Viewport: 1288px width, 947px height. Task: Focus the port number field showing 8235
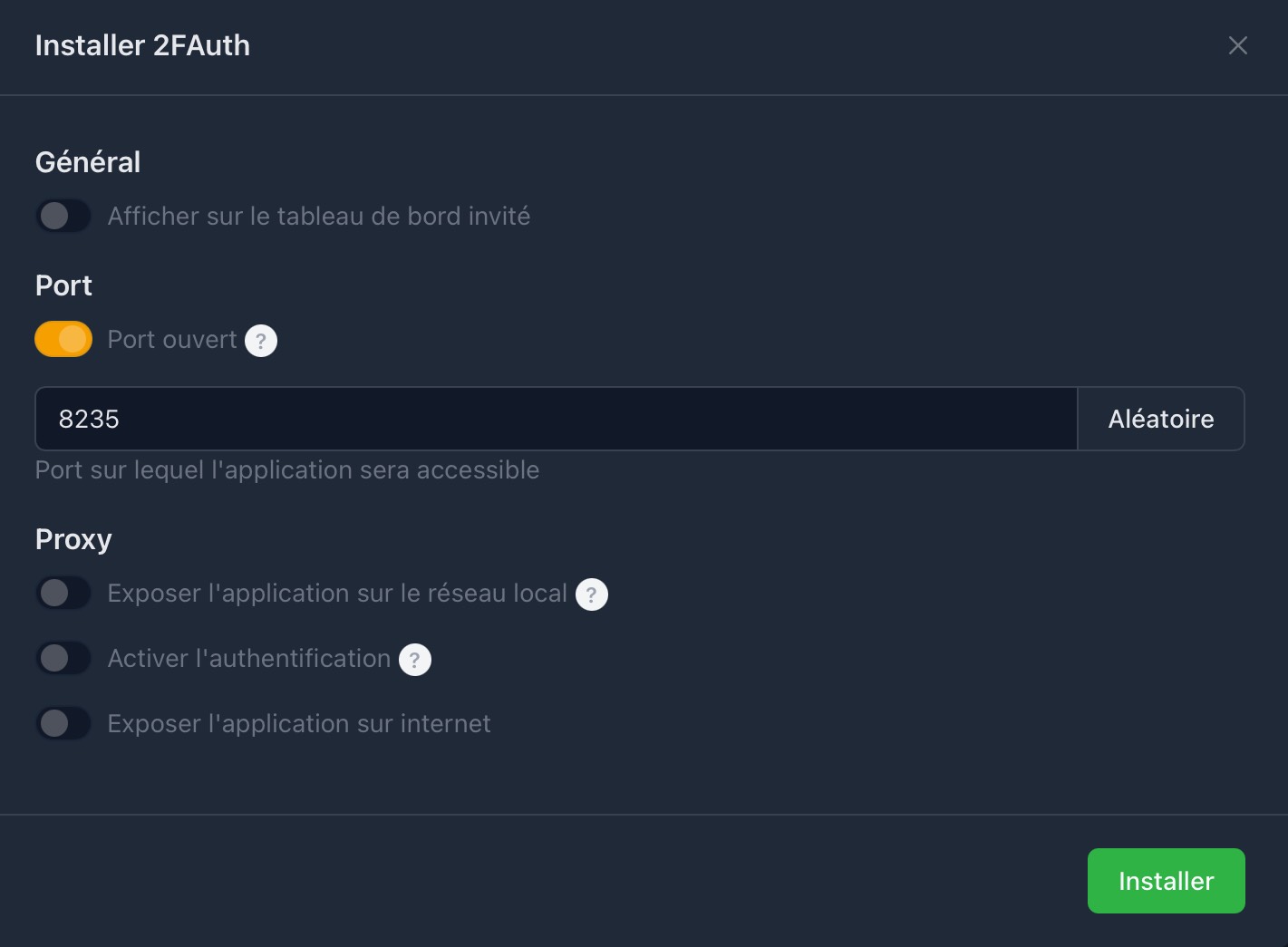click(556, 419)
